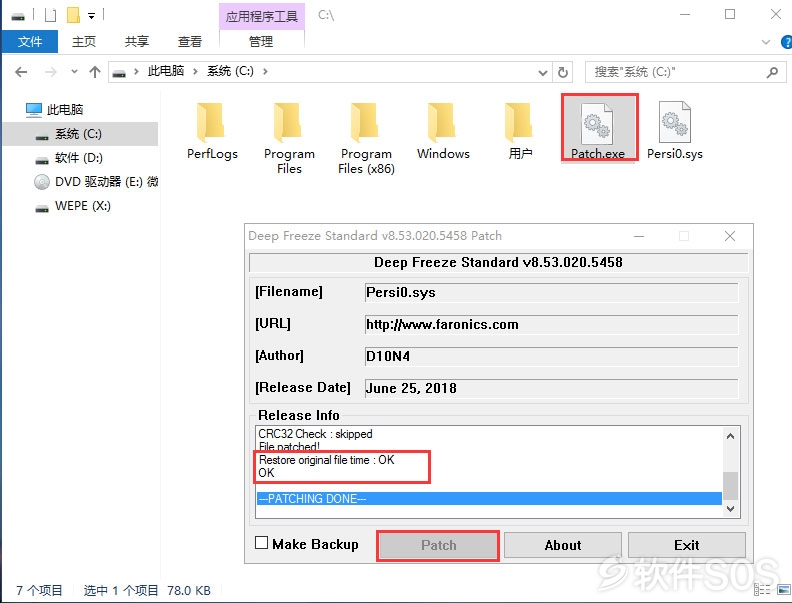
Task: Click the search magnifier icon
Action: (x=772, y=72)
